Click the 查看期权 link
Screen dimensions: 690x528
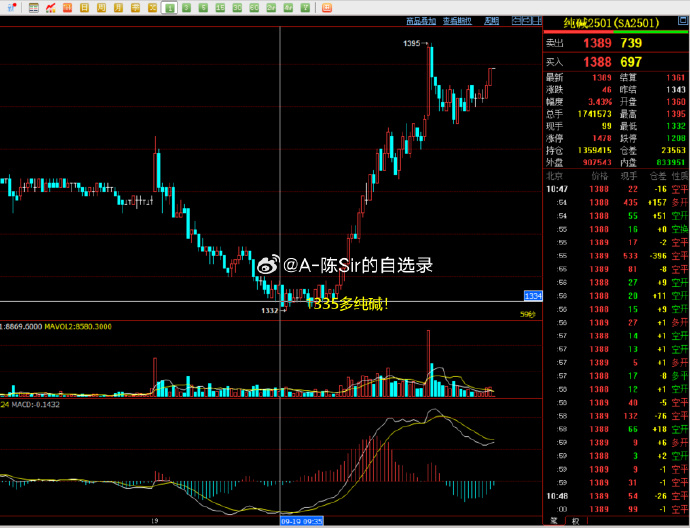tap(458, 20)
